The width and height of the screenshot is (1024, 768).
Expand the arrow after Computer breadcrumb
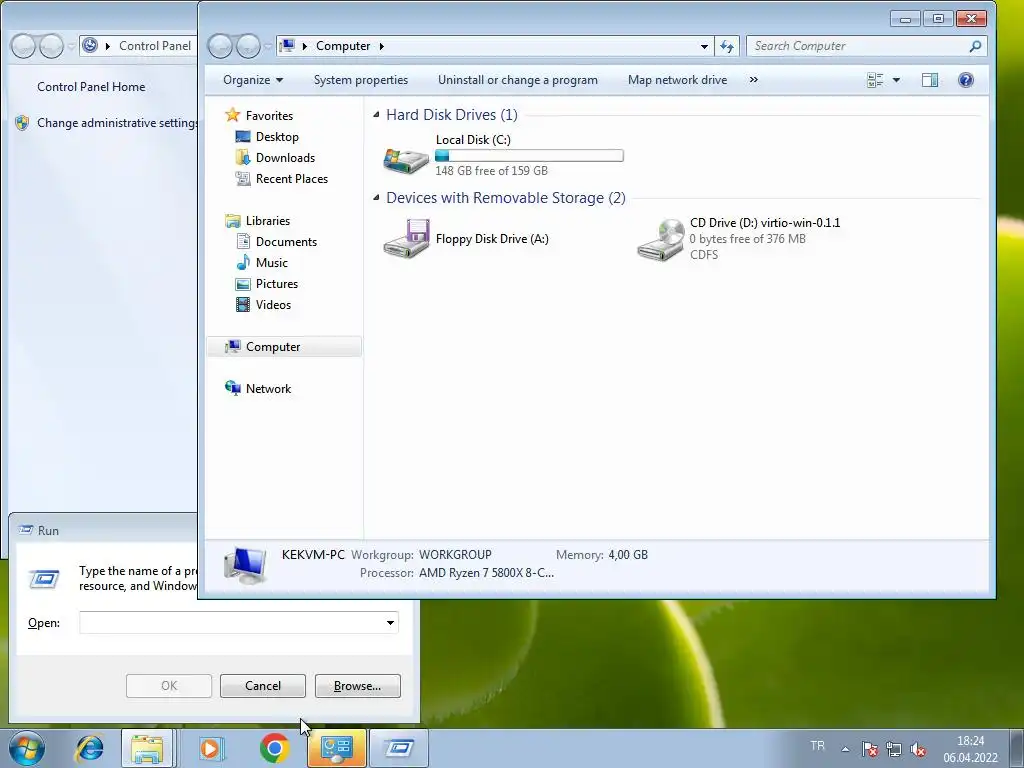click(381, 46)
